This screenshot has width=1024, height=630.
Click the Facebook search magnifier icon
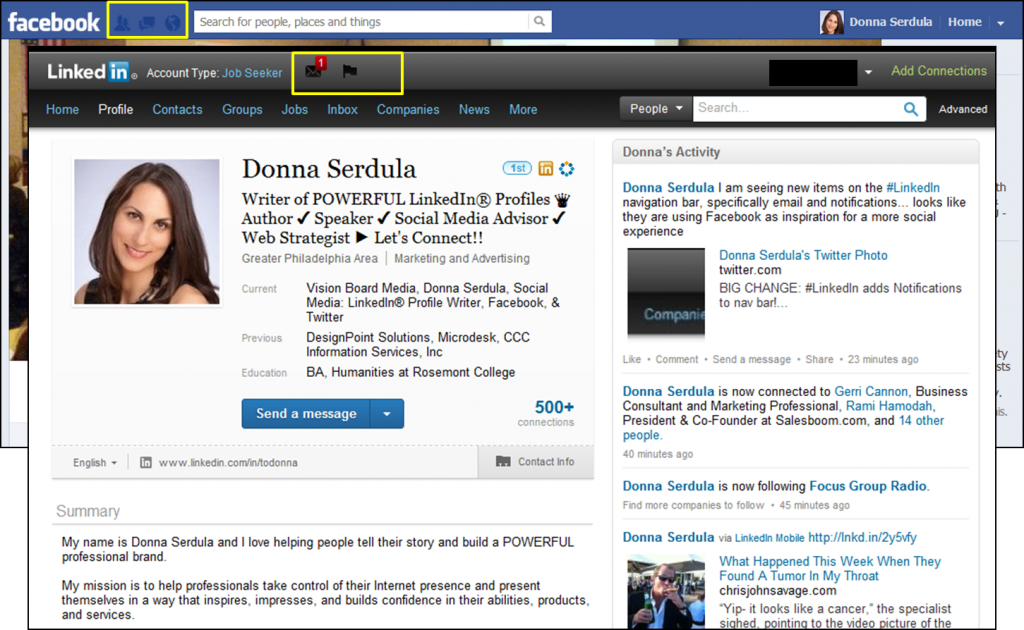coord(539,21)
